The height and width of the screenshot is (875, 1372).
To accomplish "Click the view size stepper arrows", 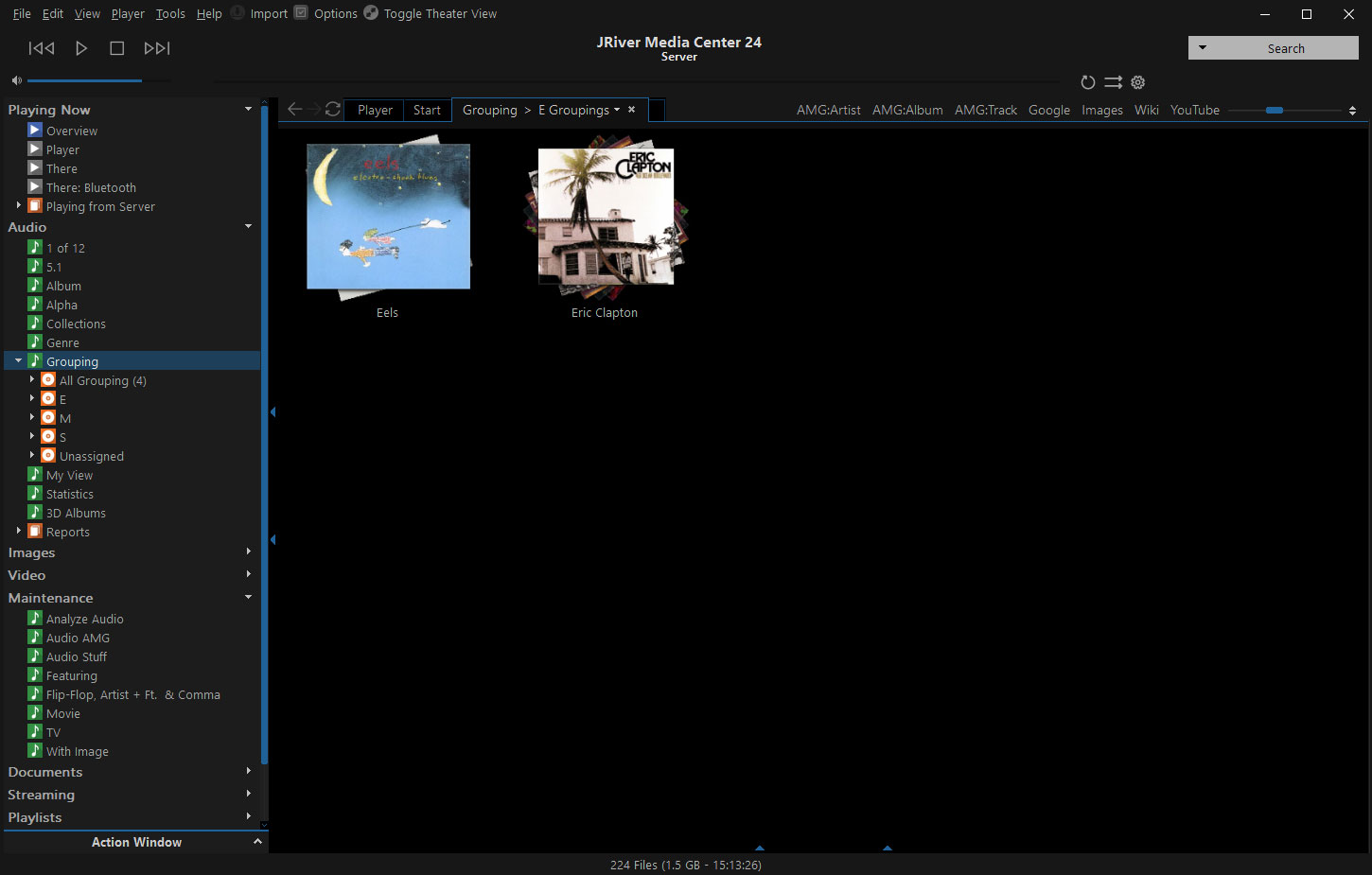I will pyautogui.click(x=1352, y=111).
